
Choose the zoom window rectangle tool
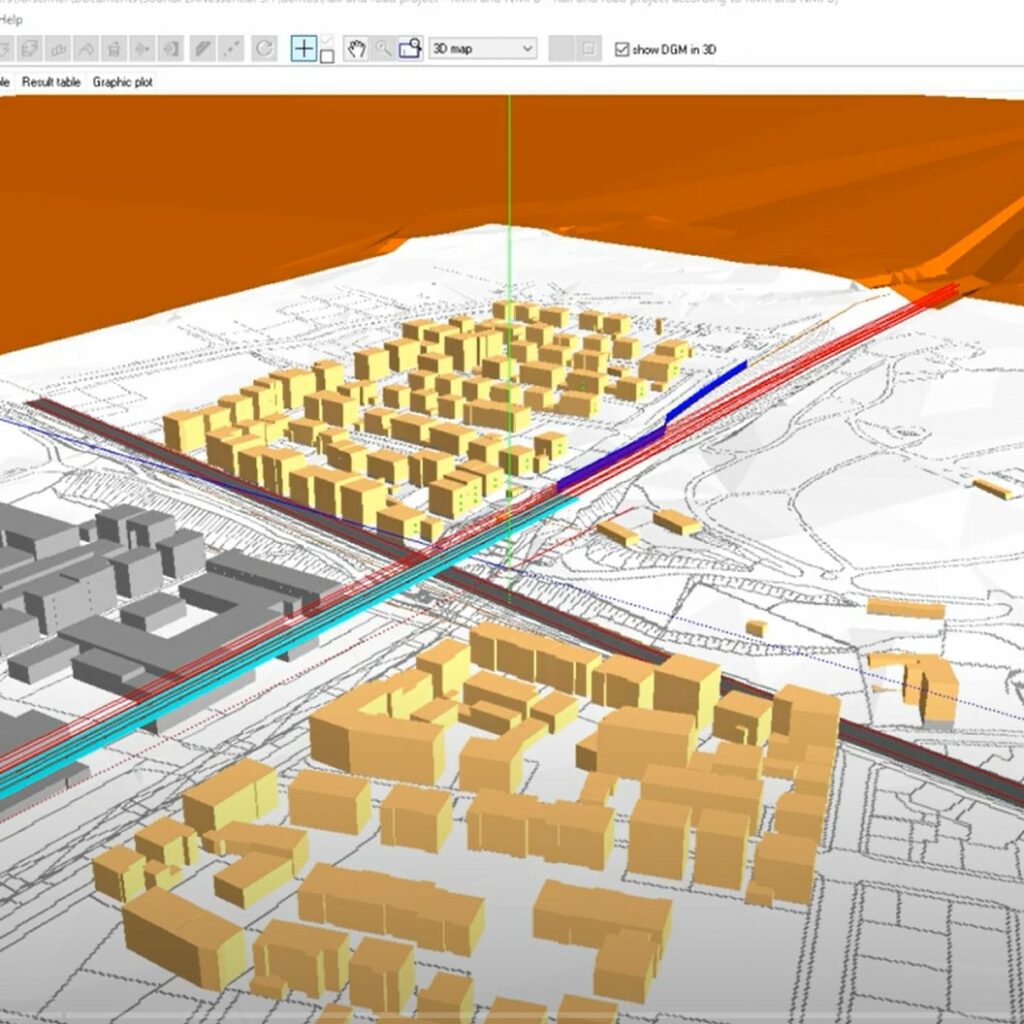(411, 49)
